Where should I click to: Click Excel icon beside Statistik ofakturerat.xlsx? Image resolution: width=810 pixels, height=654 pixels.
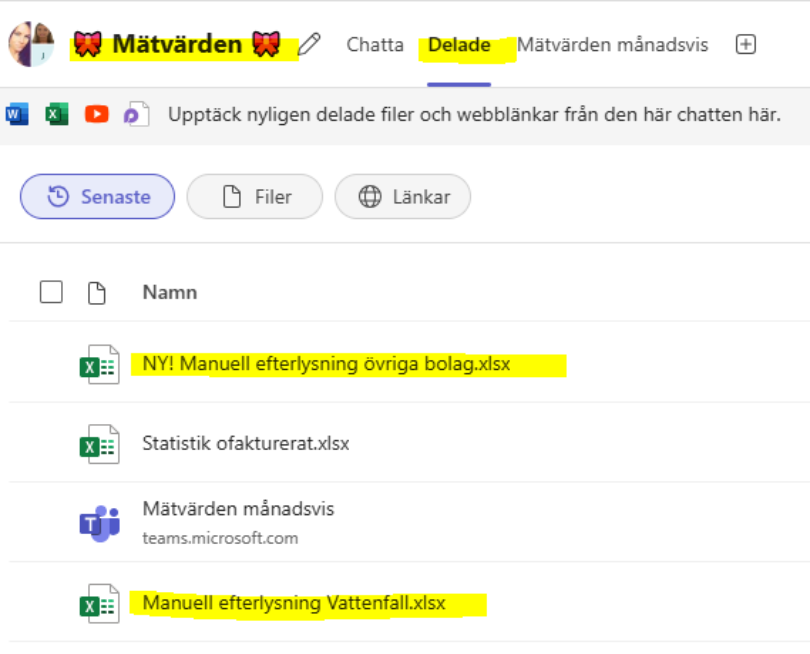click(x=99, y=444)
